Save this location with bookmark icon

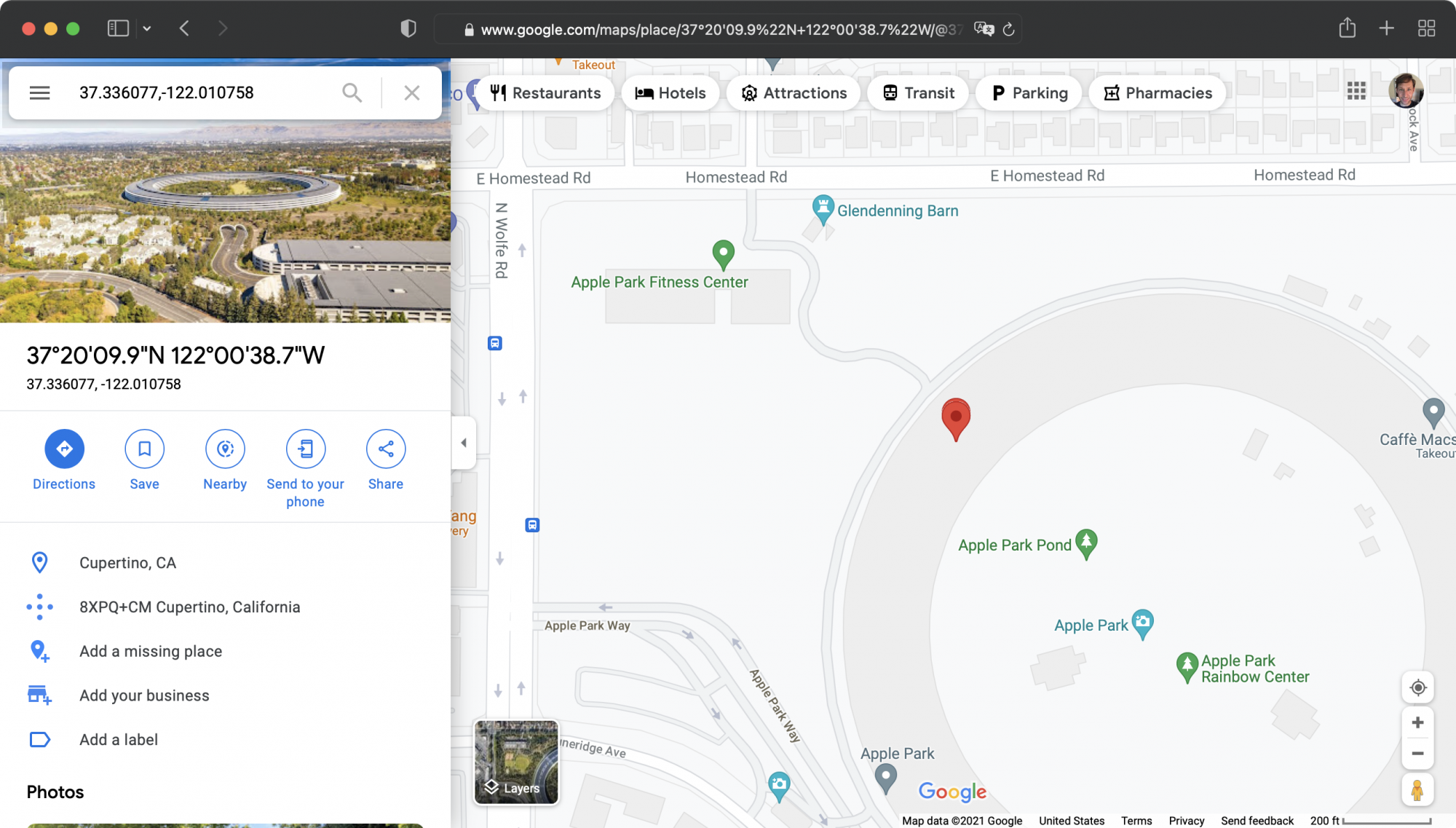(144, 449)
